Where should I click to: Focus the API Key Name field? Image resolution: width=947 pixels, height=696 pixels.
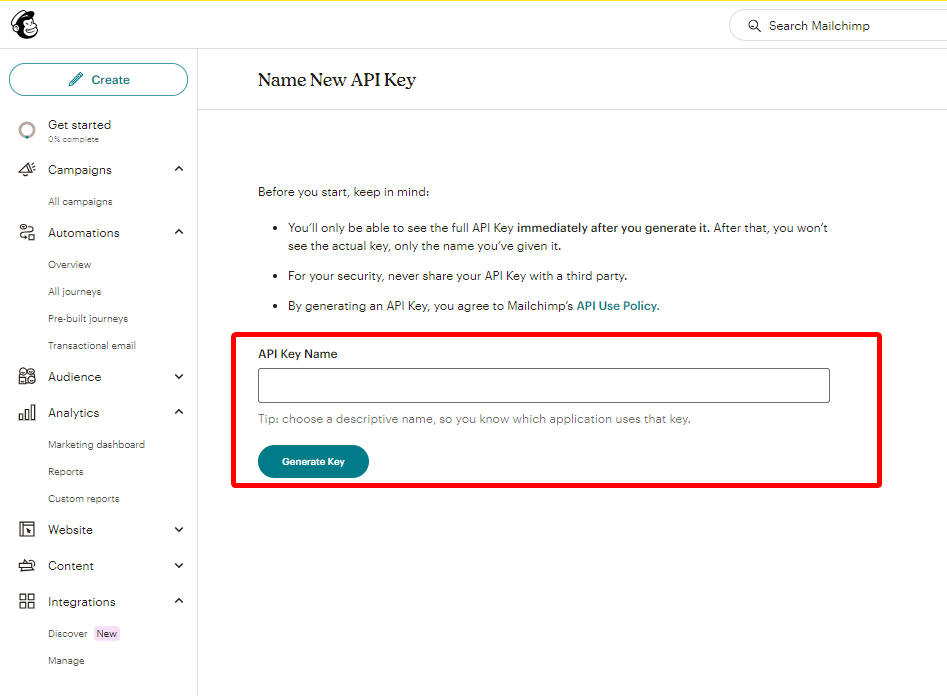click(x=544, y=385)
